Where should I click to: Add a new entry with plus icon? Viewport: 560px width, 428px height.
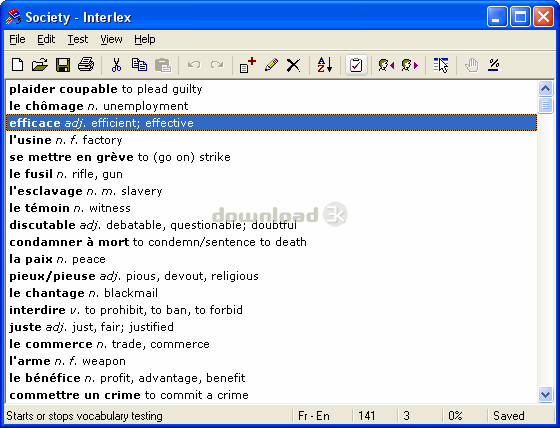pos(248,65)
